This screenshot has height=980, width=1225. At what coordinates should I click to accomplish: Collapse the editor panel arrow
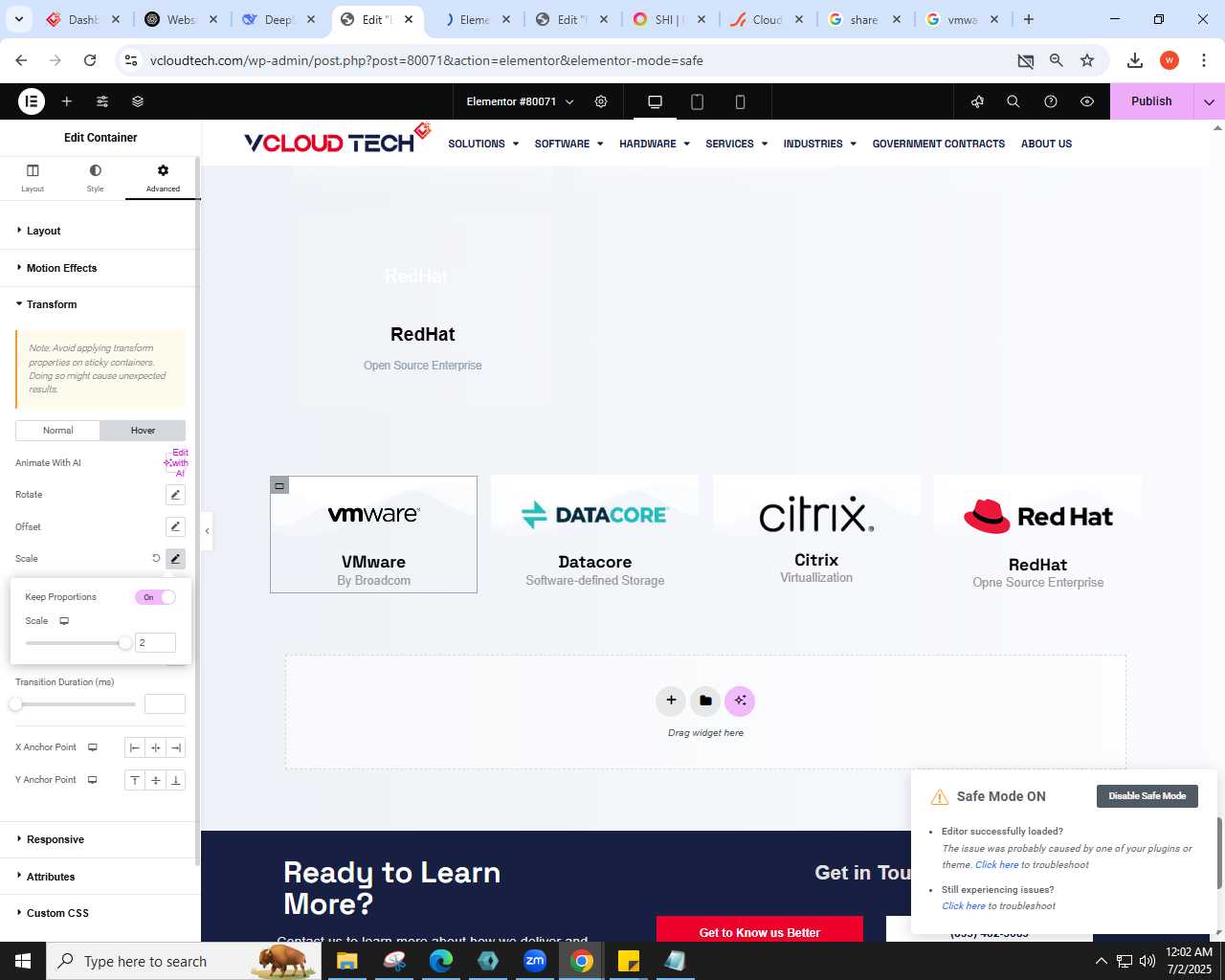point(207,530)
